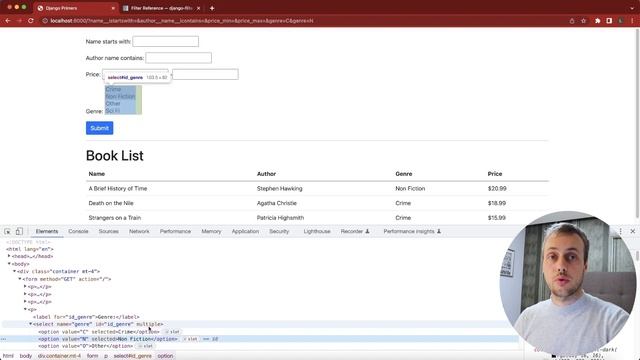Reload the page with the refresh icon

coord(31,20)
